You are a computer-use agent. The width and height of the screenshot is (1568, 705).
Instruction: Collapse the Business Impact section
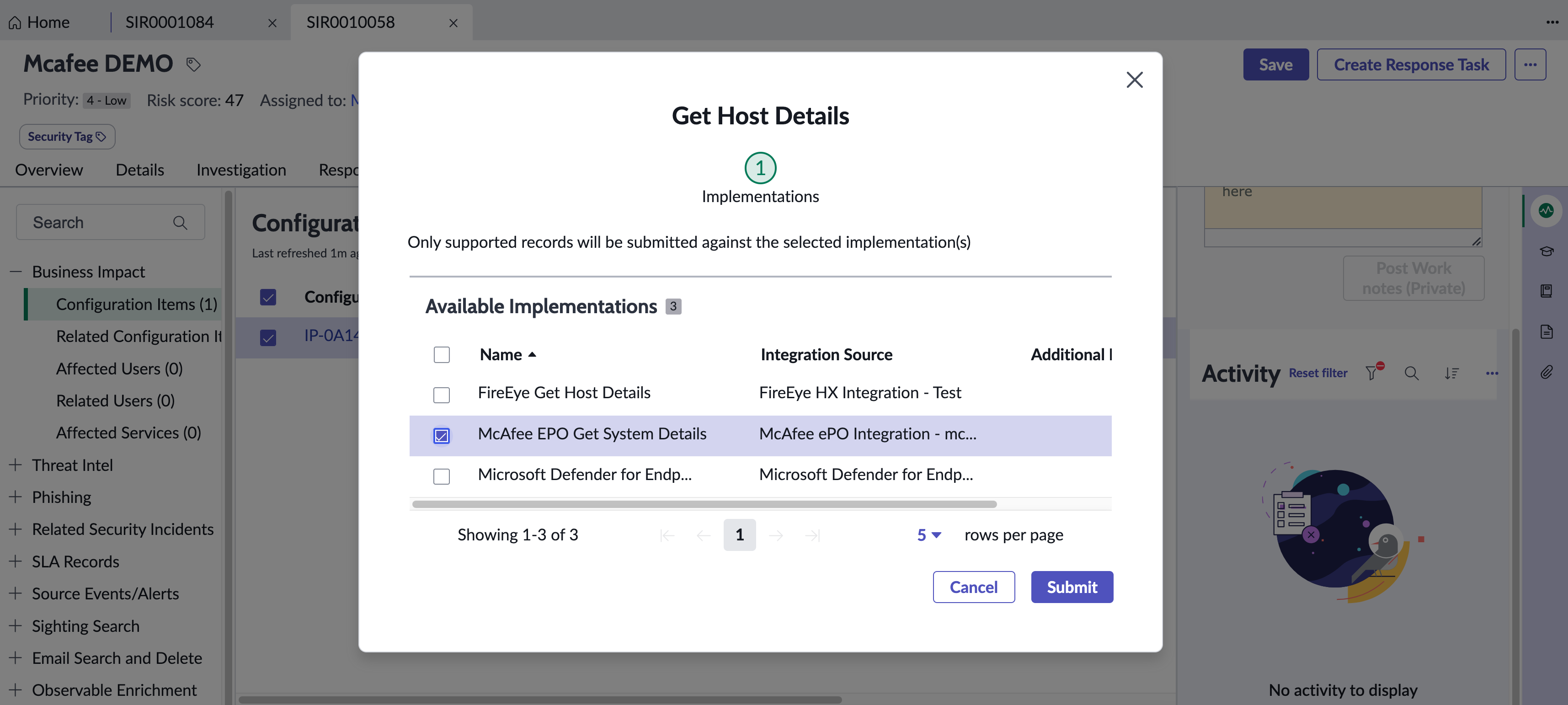coord(16,272)
